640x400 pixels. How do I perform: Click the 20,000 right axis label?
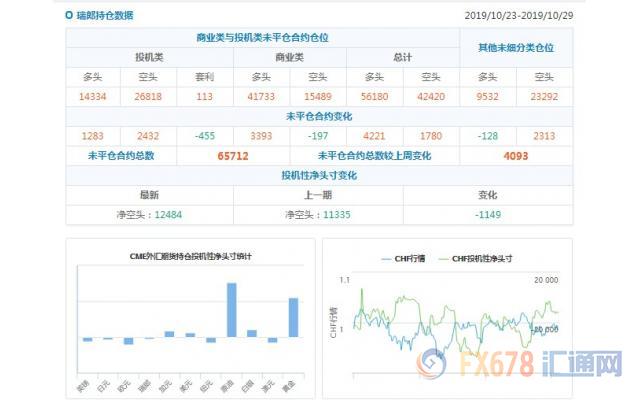(x=546, y=280)
